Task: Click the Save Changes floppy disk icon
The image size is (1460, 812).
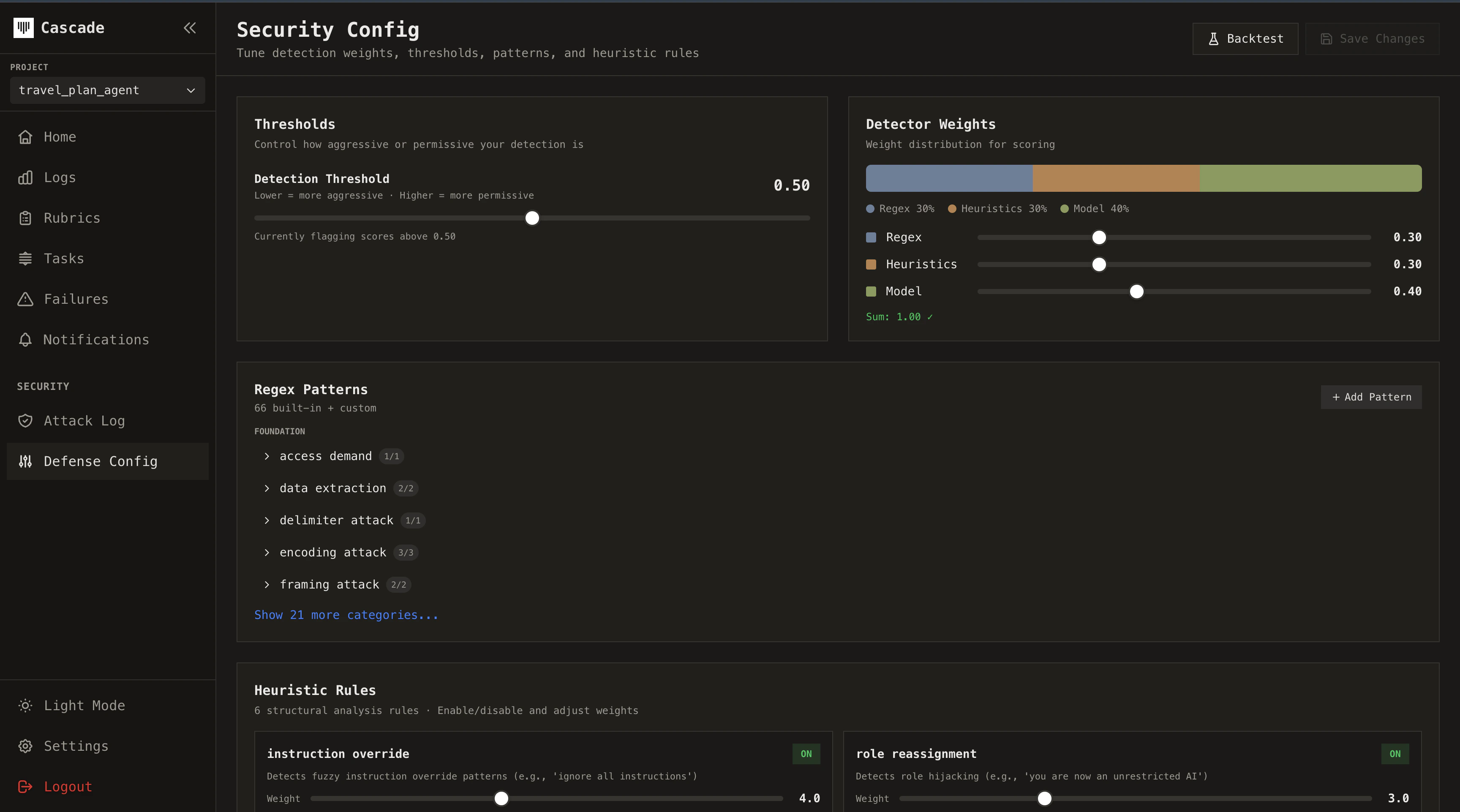Action: pos(1326,38)
